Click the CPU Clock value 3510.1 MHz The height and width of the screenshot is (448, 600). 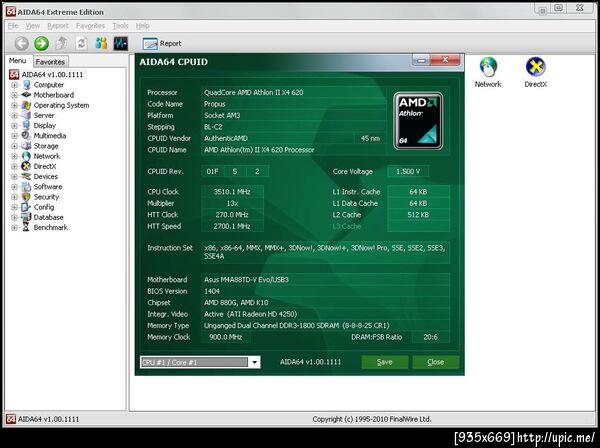click(232, 192)
